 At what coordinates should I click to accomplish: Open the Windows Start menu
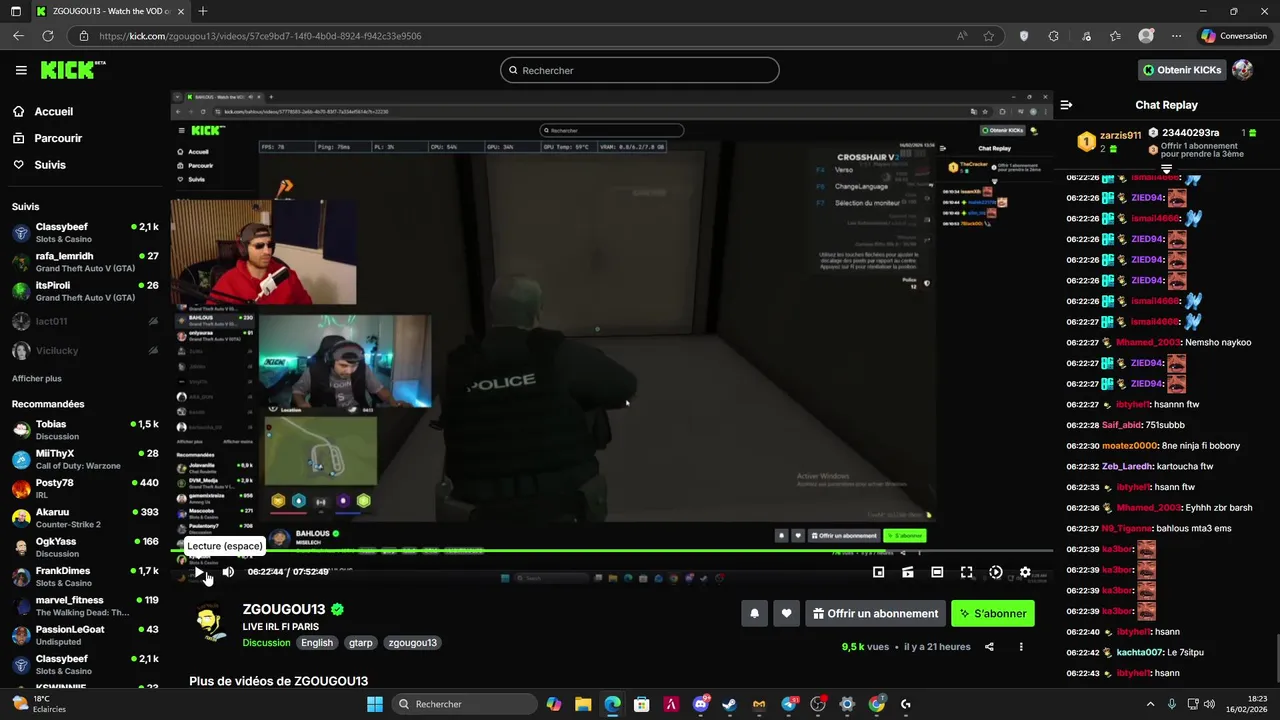tap(375, 704)
